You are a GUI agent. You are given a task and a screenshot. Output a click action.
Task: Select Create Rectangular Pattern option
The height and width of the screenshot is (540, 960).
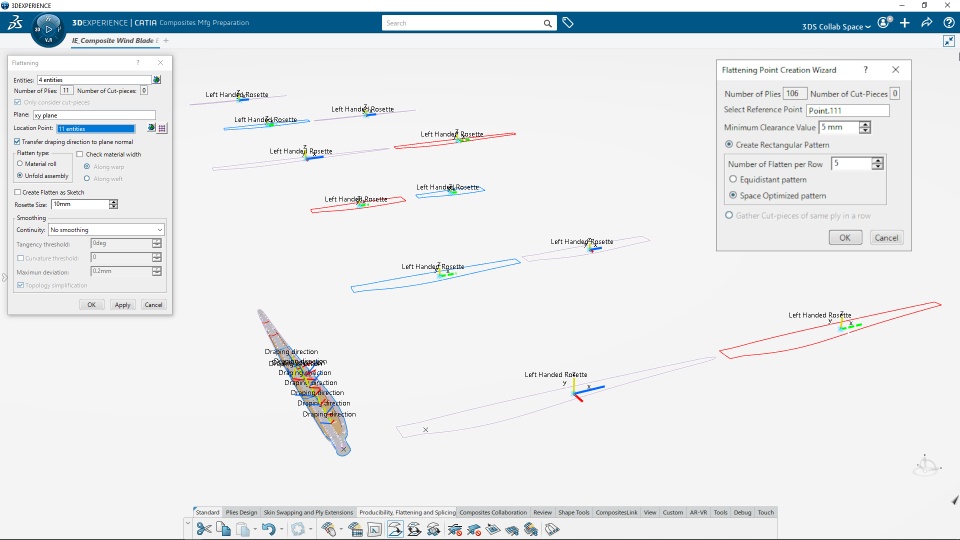pyautogui.click(x=729, y=144)
